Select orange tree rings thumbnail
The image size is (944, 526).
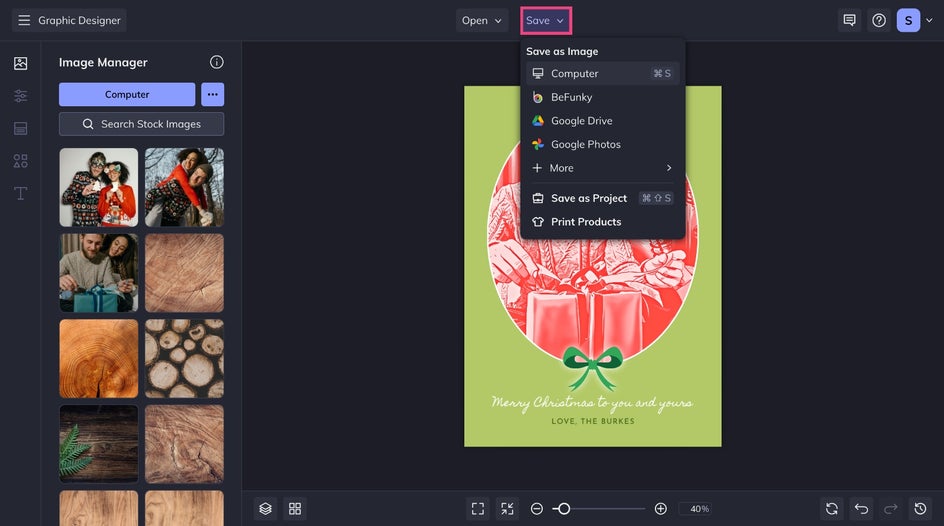coord(99,358)
